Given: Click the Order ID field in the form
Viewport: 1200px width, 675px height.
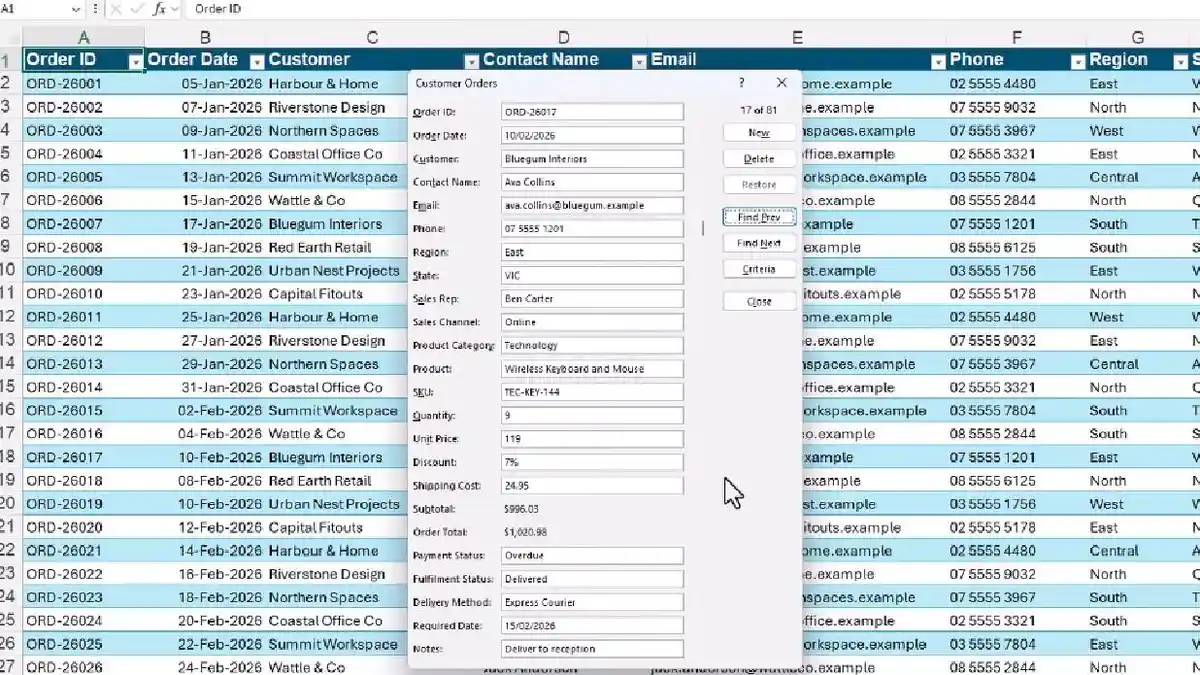Looking at the screenshot, I should click(592, 112).
